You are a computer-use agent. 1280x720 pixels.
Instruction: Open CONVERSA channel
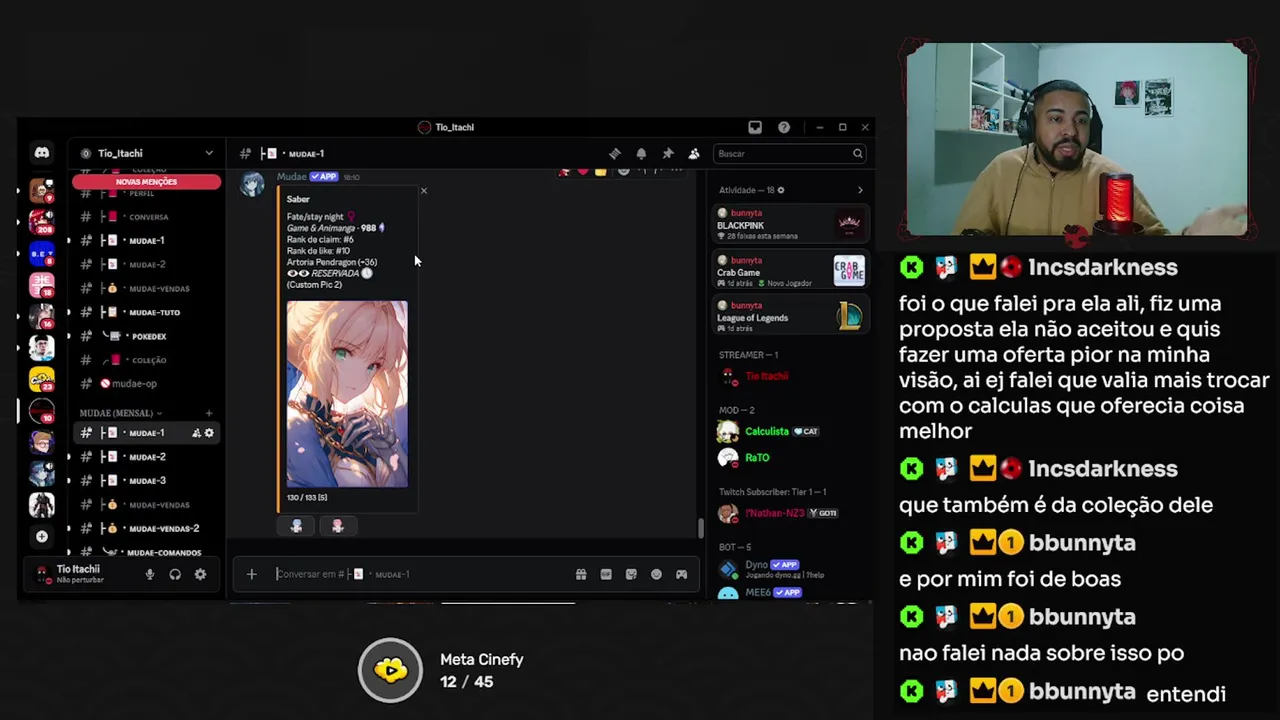point(148,217)
